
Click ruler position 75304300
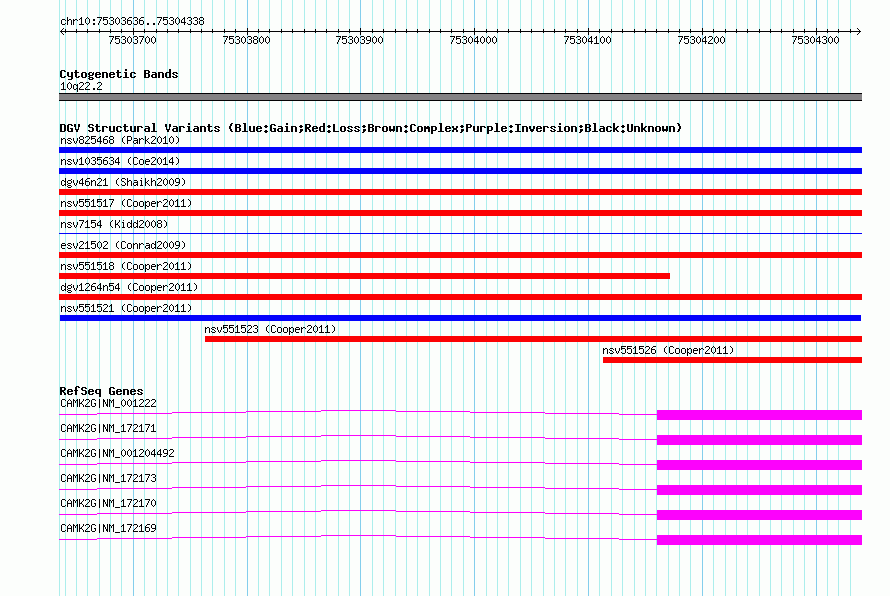click(815, 40)
